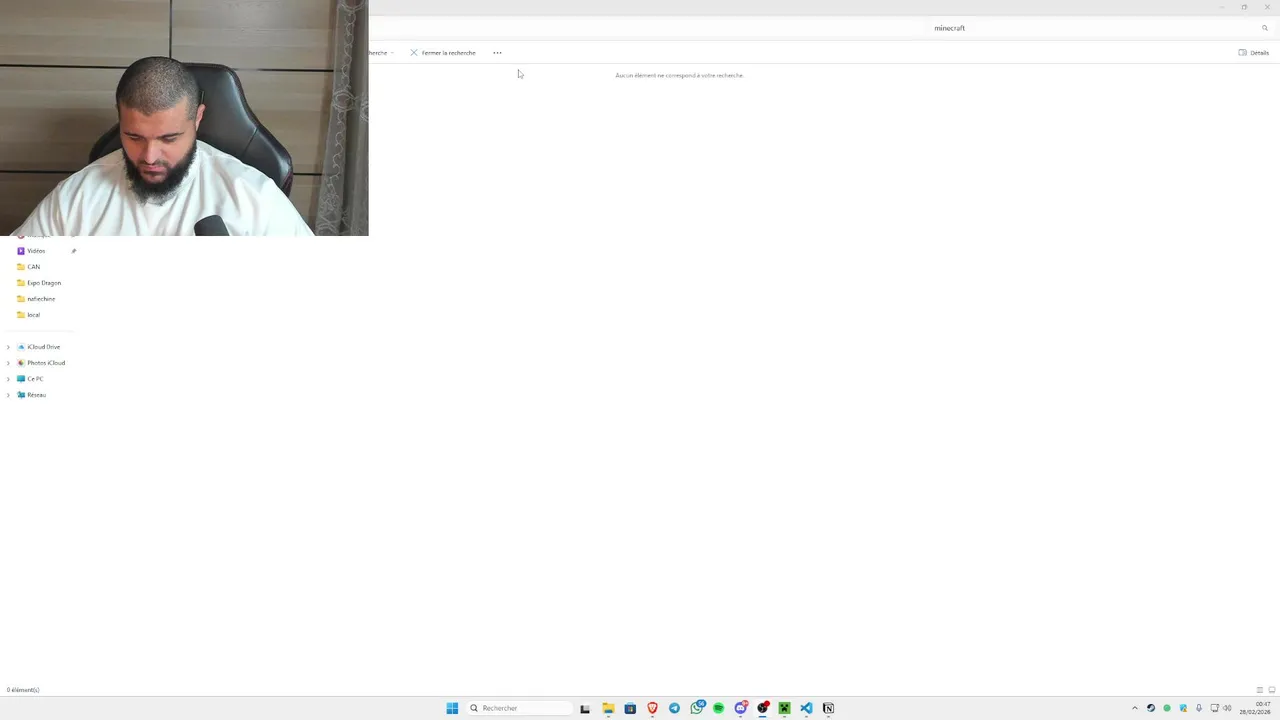
Task: Open Task View from taskbar
Action: (x=585, y=708)
